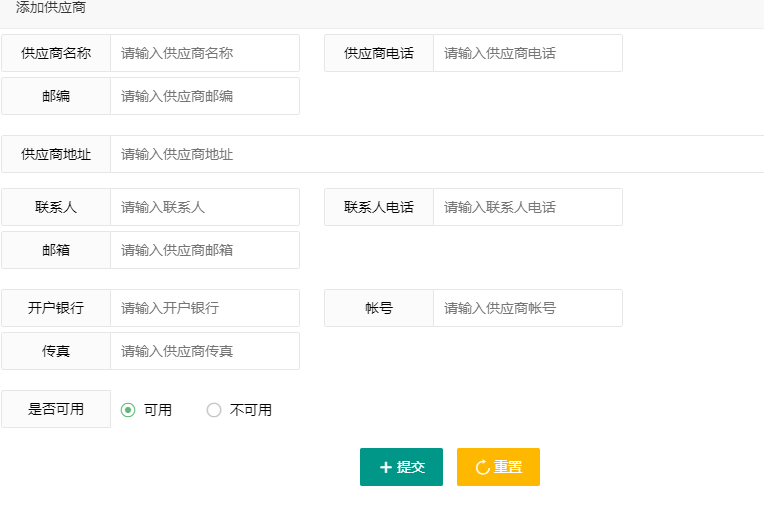Focus the 请输入供应商传真 fax input
Viewport: 764px width, 521px height.
pyautogui.click(x=205, y=351)
